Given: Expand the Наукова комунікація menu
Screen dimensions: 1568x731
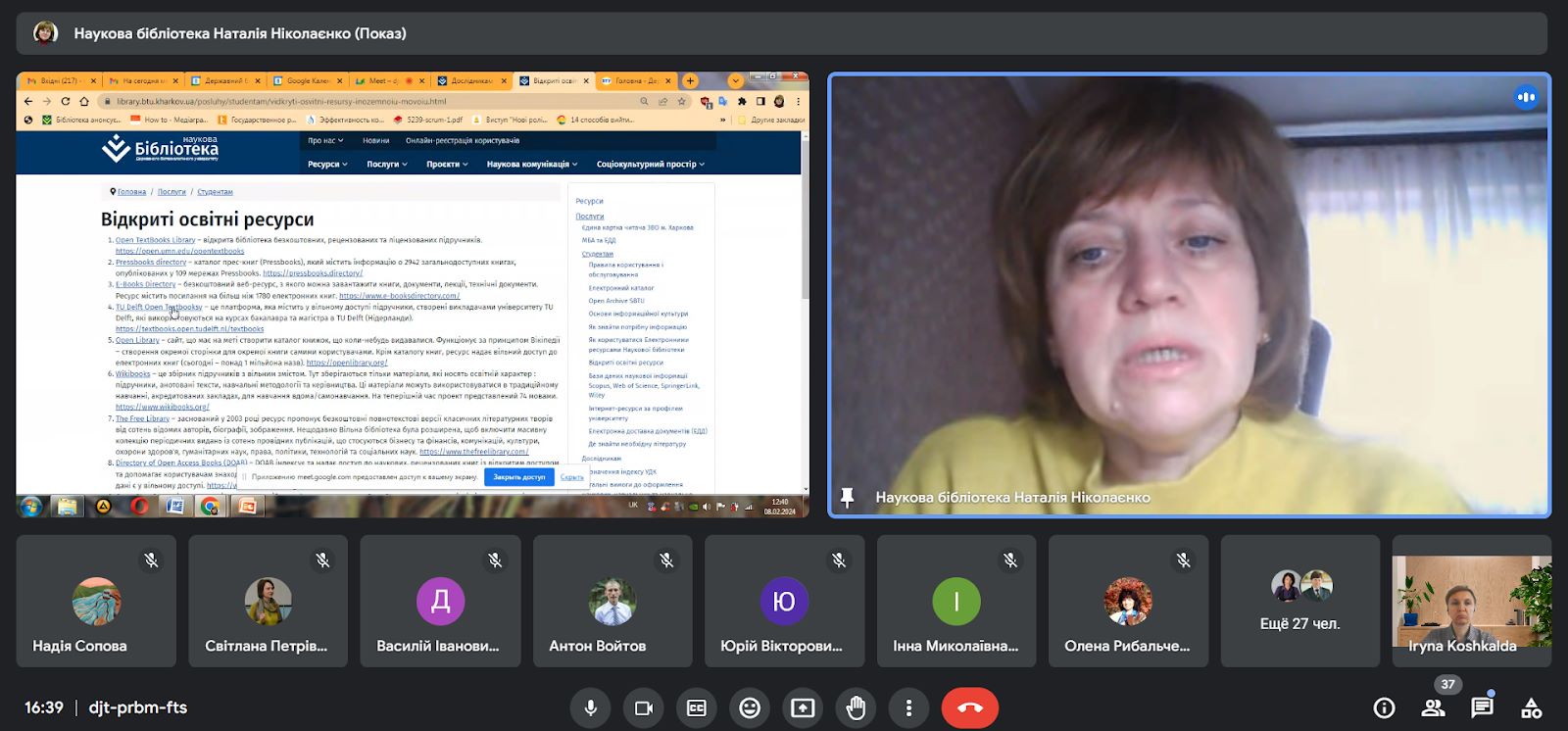Looking at the screenshot, I should pyautogui.click(x=532, y=164).
